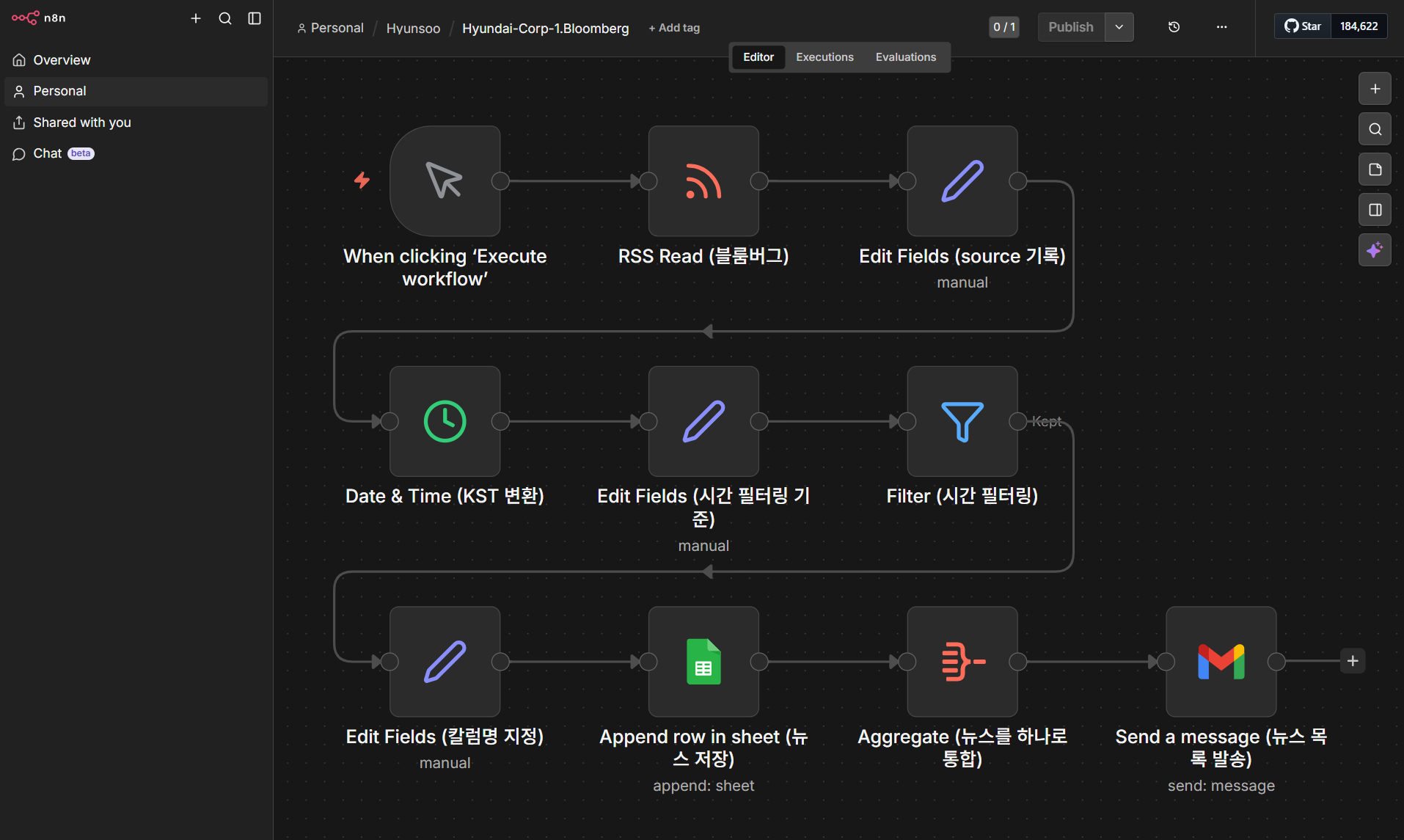Select the Filter funnel node
Screen dimensions: 1404x840
(x=962, y=421)
